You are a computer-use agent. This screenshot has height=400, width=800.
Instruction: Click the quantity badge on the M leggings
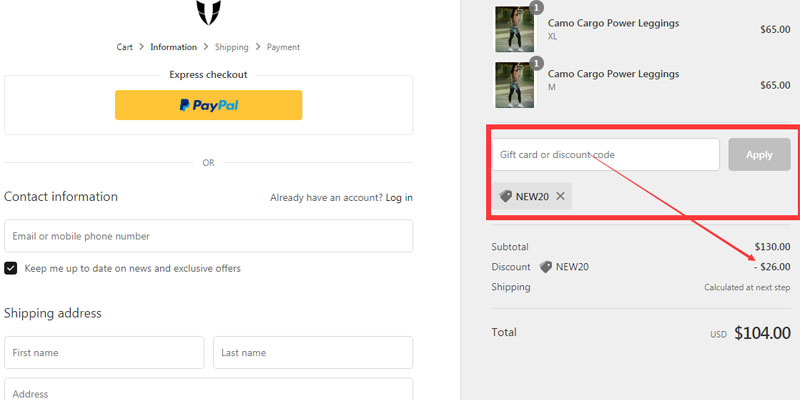537,63
